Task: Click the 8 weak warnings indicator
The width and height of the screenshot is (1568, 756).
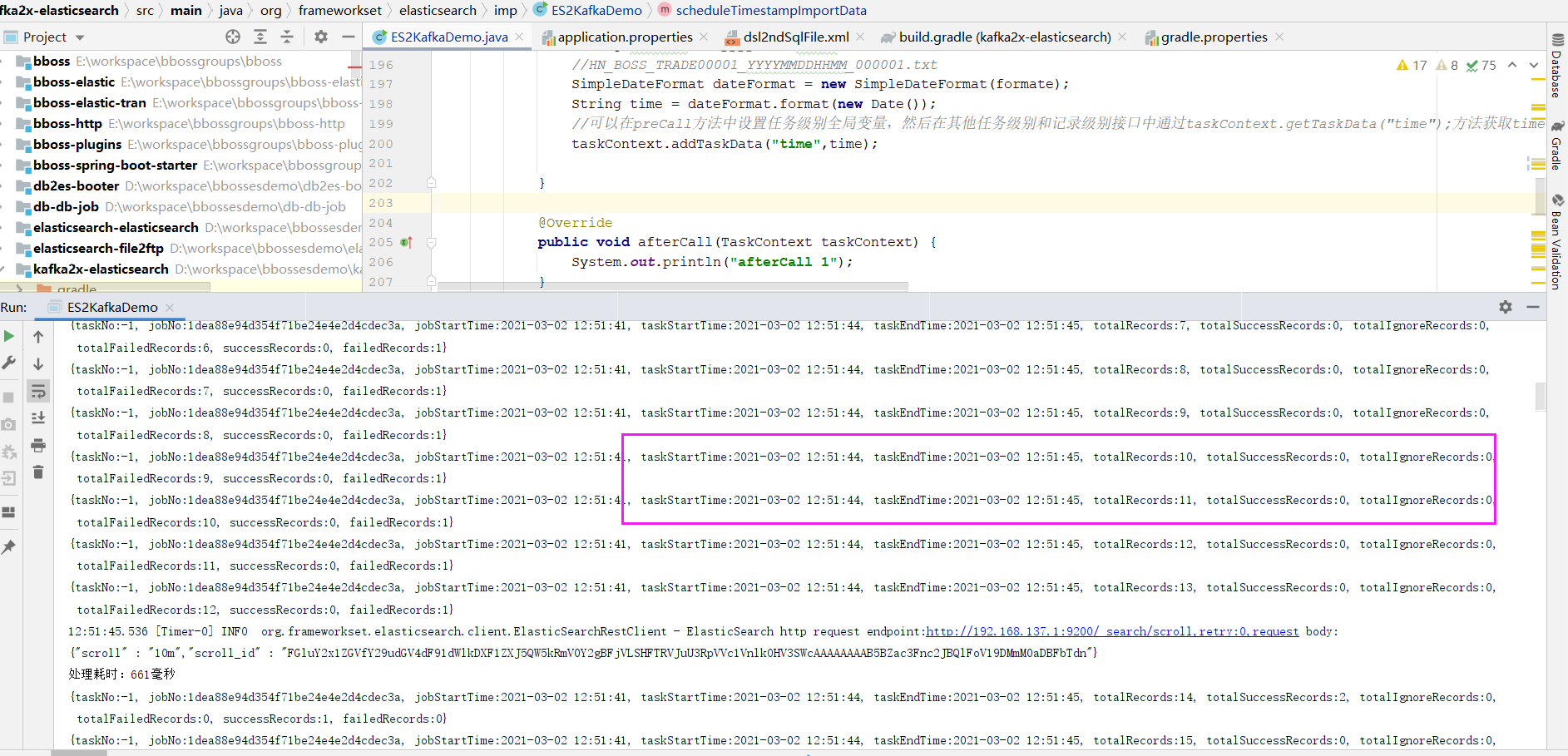Action: coord(1447,65)
